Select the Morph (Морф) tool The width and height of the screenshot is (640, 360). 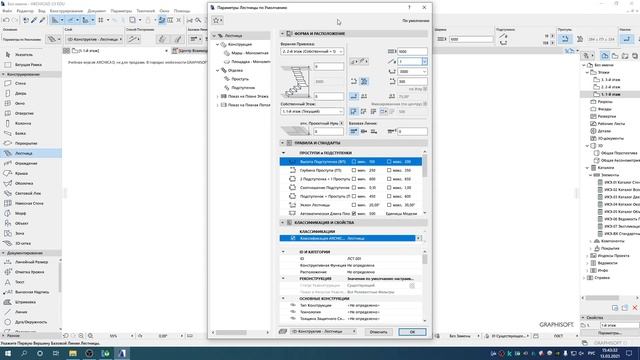click(20, 213)
